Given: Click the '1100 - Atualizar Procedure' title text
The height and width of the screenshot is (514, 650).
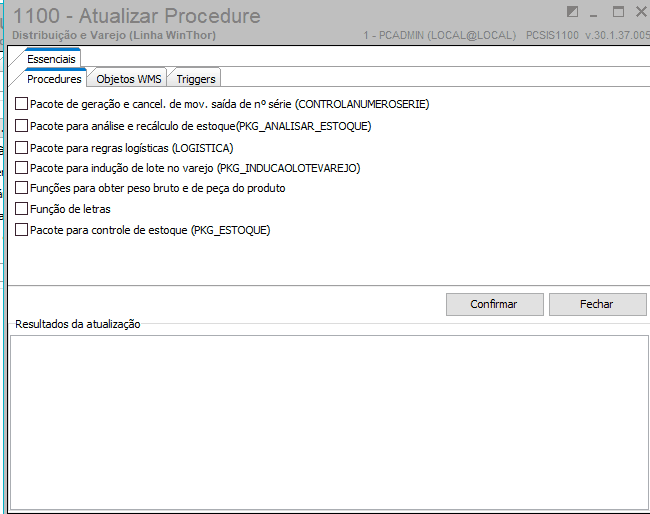Looking at the screenshot, I should pos(137,16).
